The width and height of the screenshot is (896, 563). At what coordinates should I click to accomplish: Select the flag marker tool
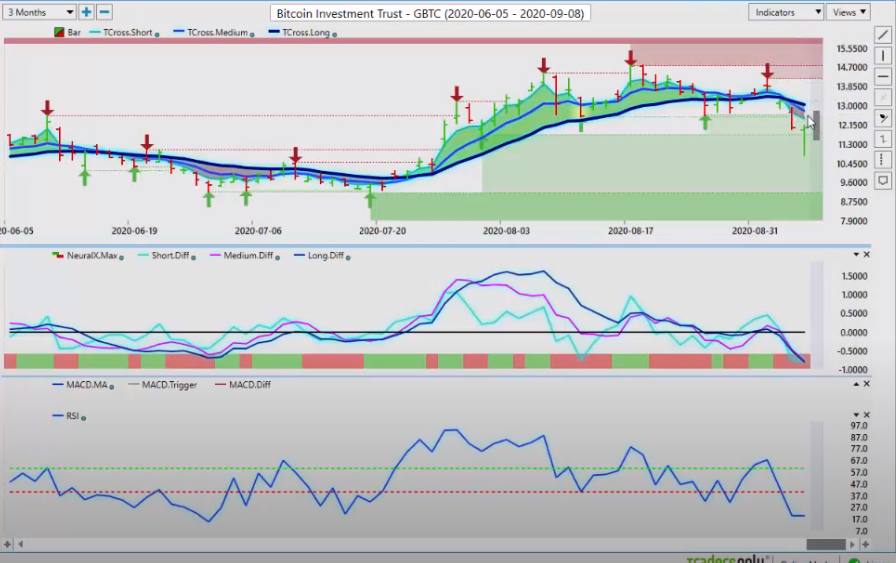(883, 118)
